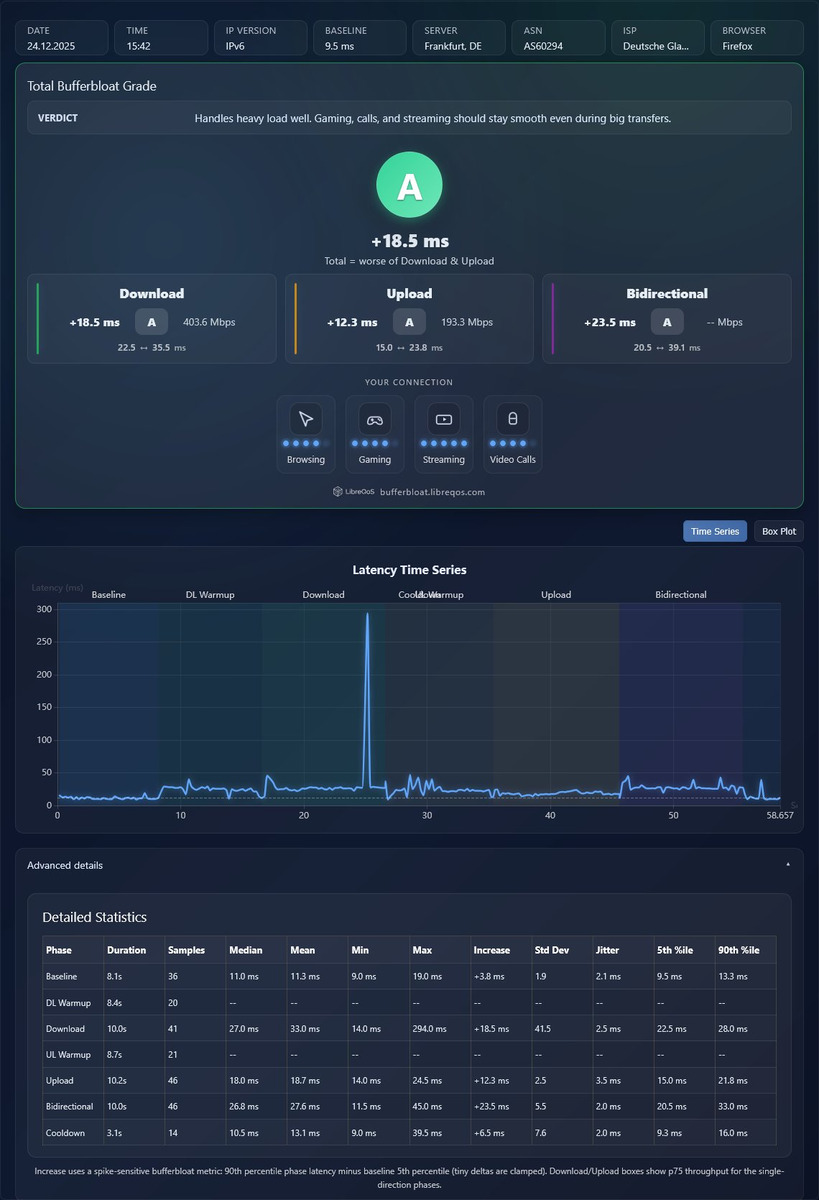The image size is (819, 1200).
Task: Click the Download grade A badge
Action: tap(152, 322)
